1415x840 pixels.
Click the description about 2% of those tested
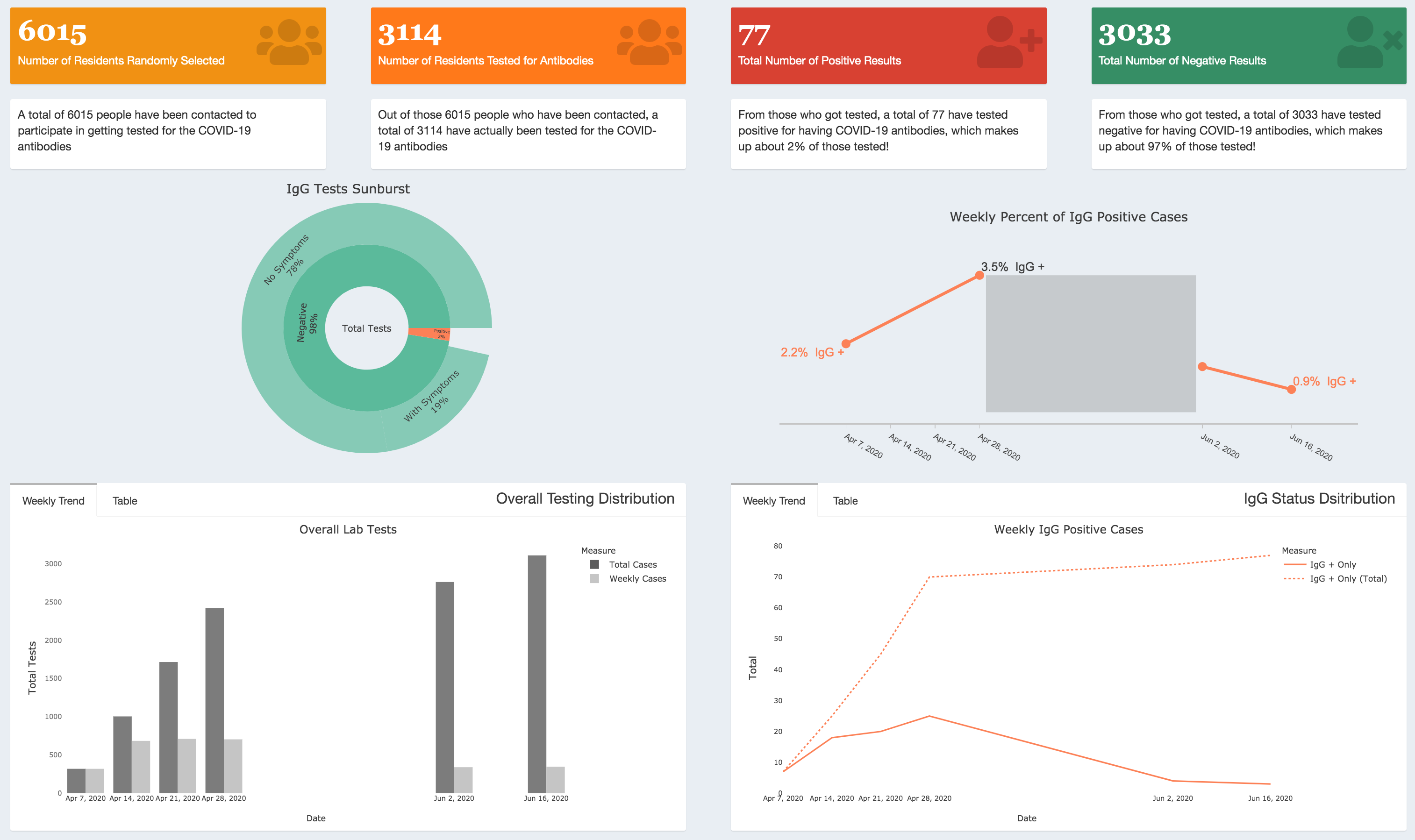coord(878,131)
